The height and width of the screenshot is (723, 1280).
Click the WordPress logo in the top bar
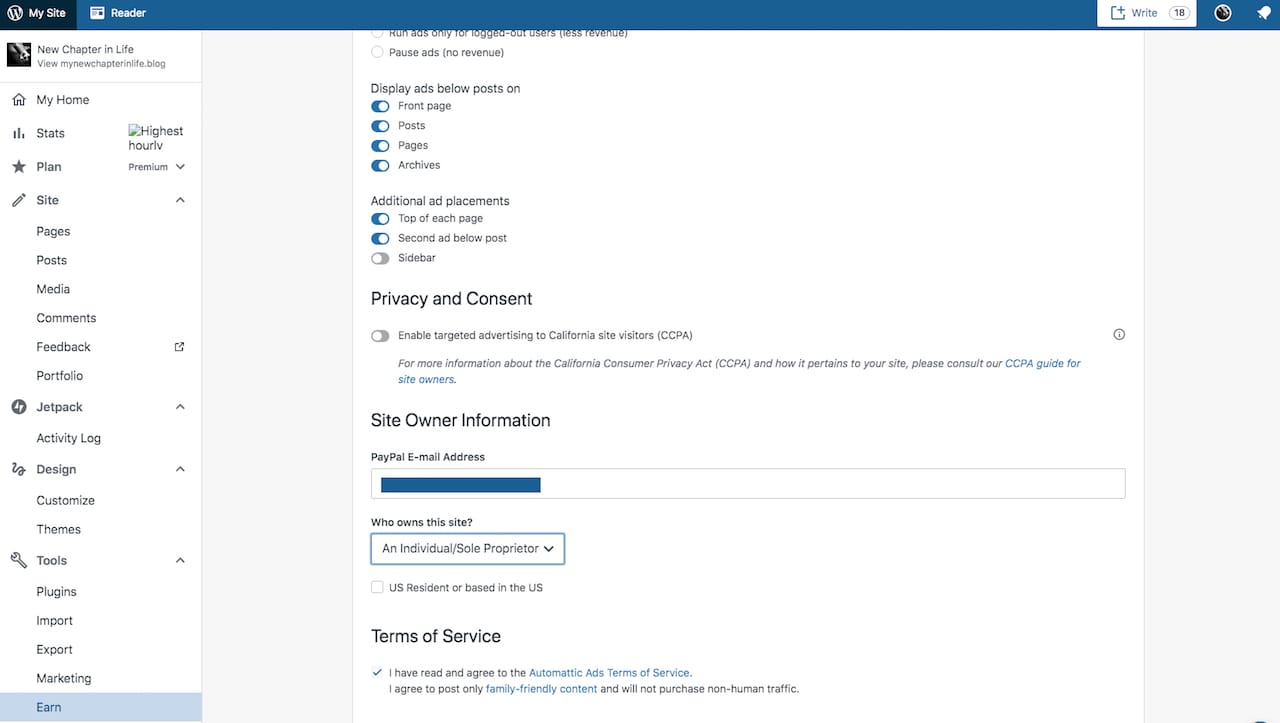(x=15, y=13)
